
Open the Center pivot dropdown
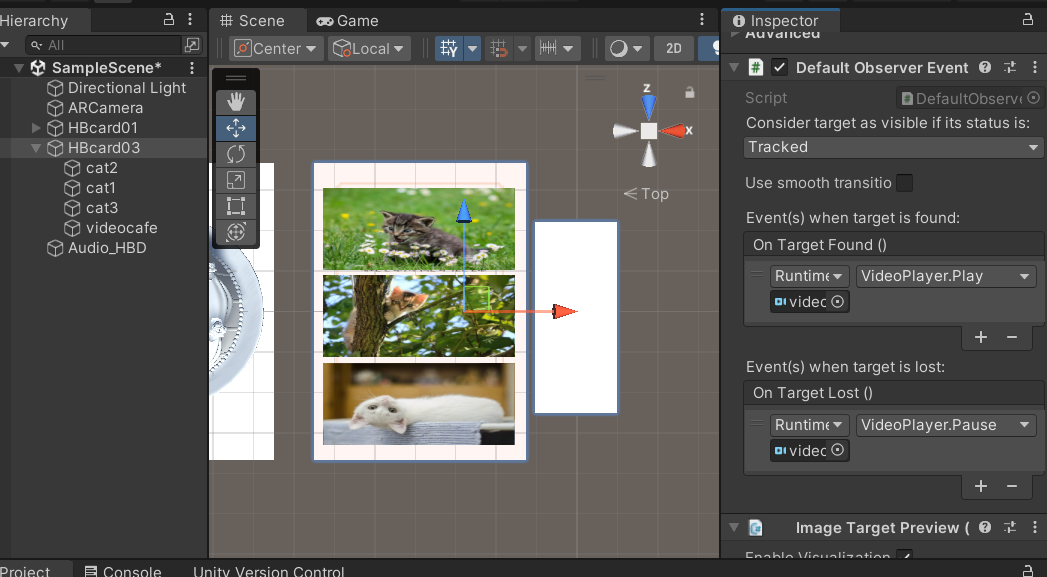coord(276,48)
